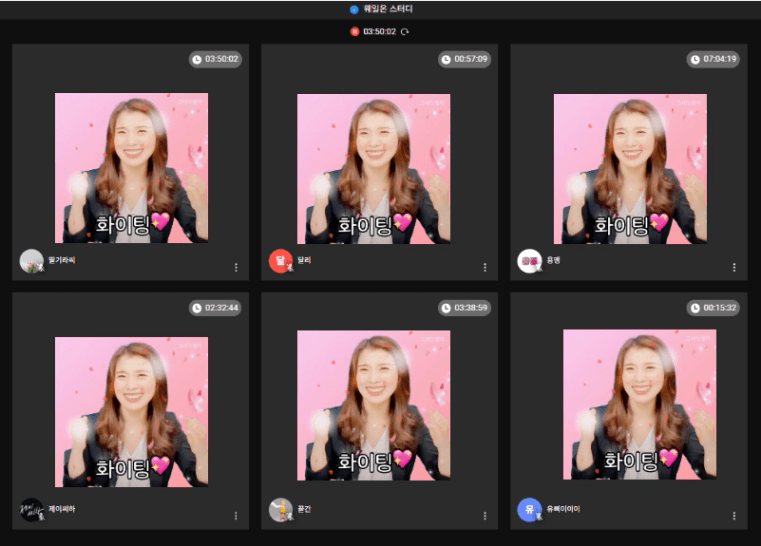The height and width of the screenshot is (546, 761).
Task: Click the username next to the '유' avatar
Action: point(563,509)
